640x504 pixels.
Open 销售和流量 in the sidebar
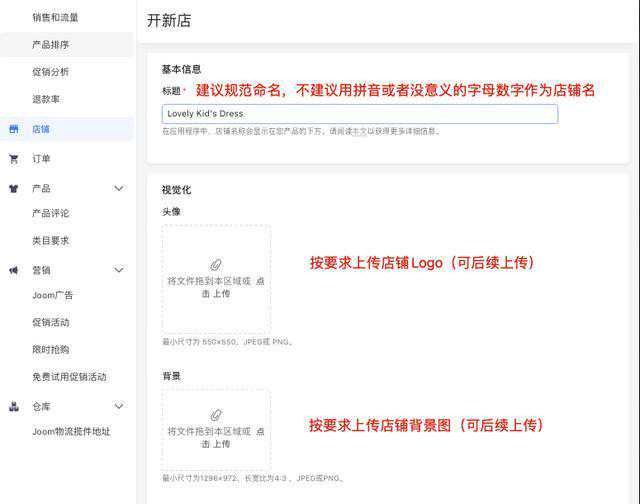(55, 17)
